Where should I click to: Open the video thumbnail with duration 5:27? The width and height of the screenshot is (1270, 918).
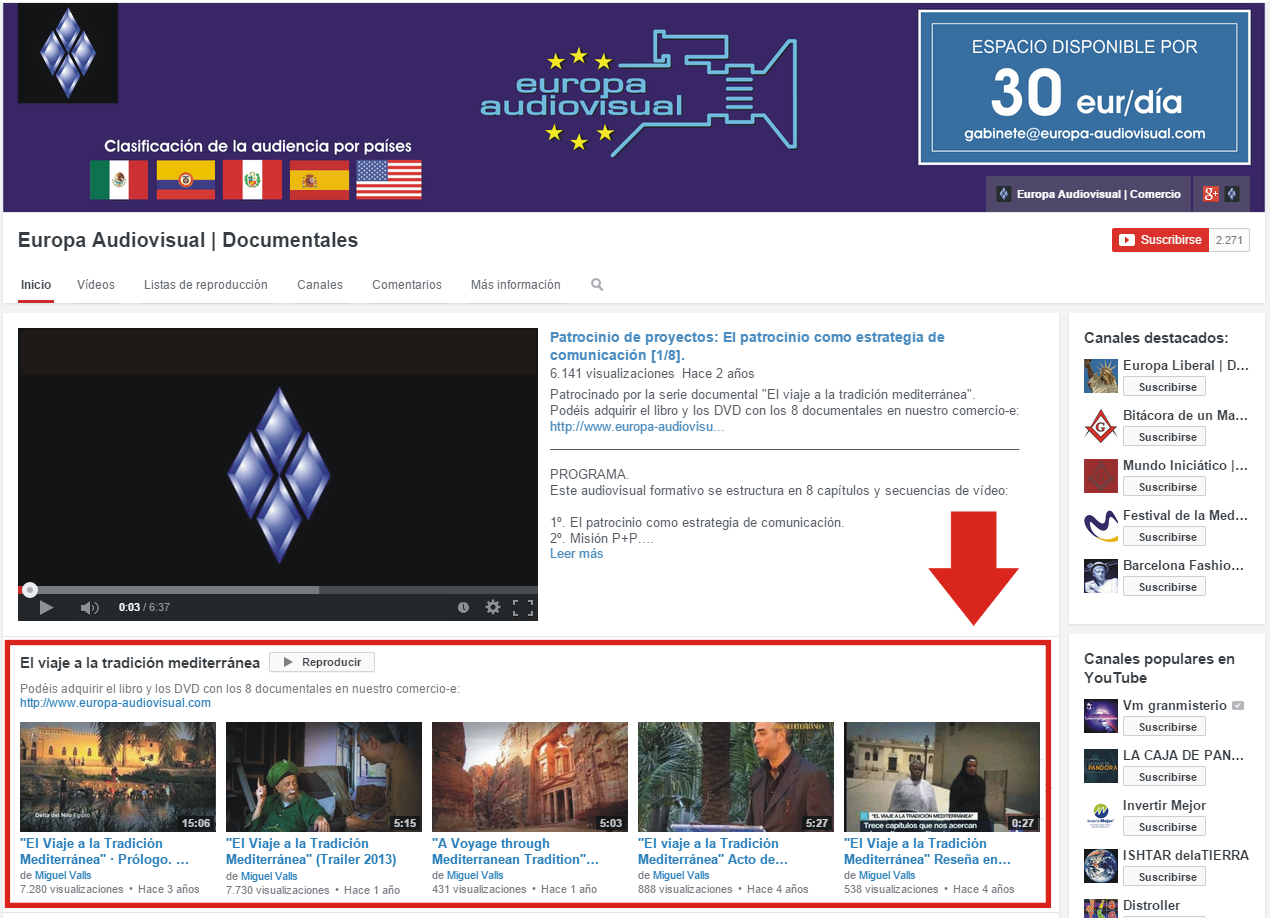coord(736,777)
